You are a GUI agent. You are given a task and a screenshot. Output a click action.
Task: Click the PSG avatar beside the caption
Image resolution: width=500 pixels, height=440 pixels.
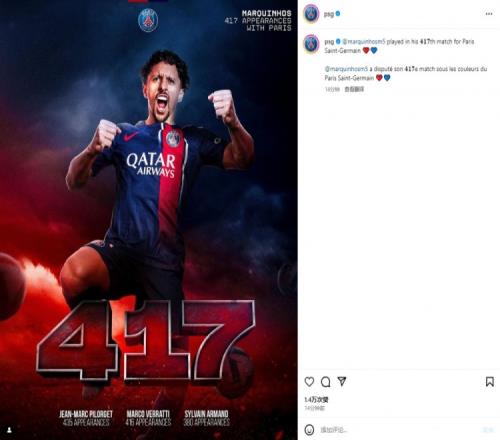click(311, 43)
